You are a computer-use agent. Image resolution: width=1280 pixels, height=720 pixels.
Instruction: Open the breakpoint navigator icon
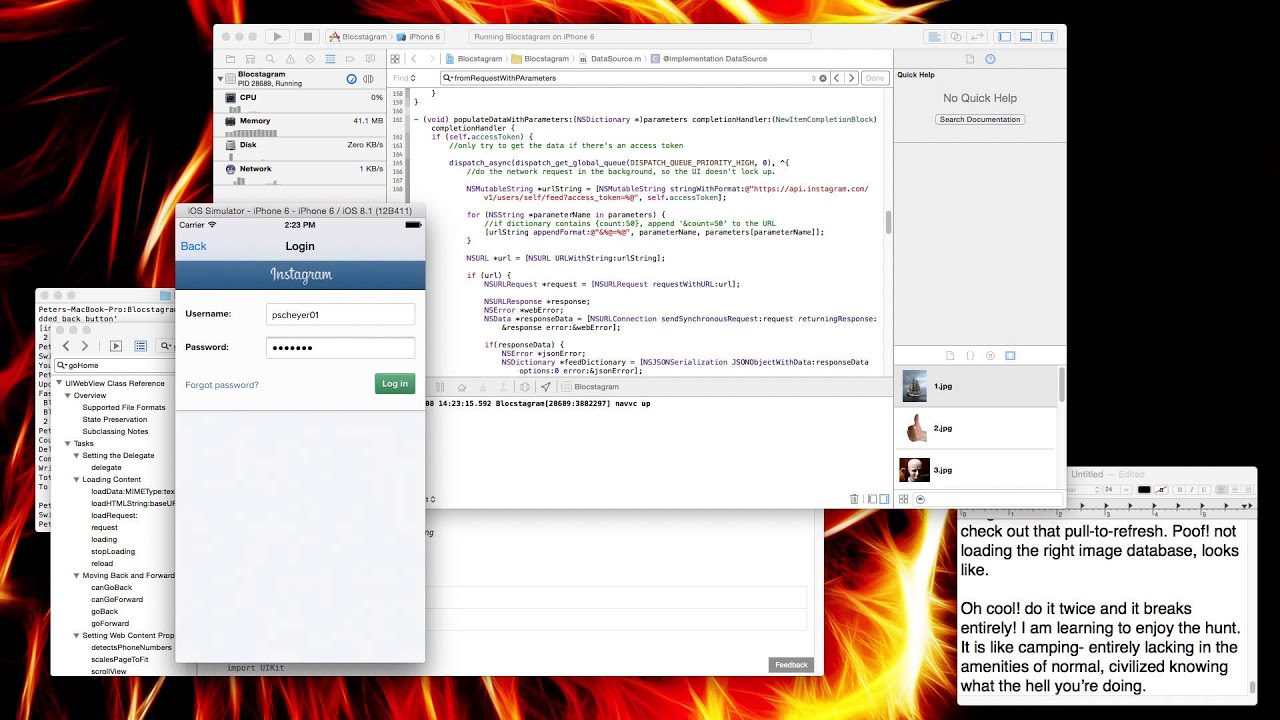[x=350, y=59]
